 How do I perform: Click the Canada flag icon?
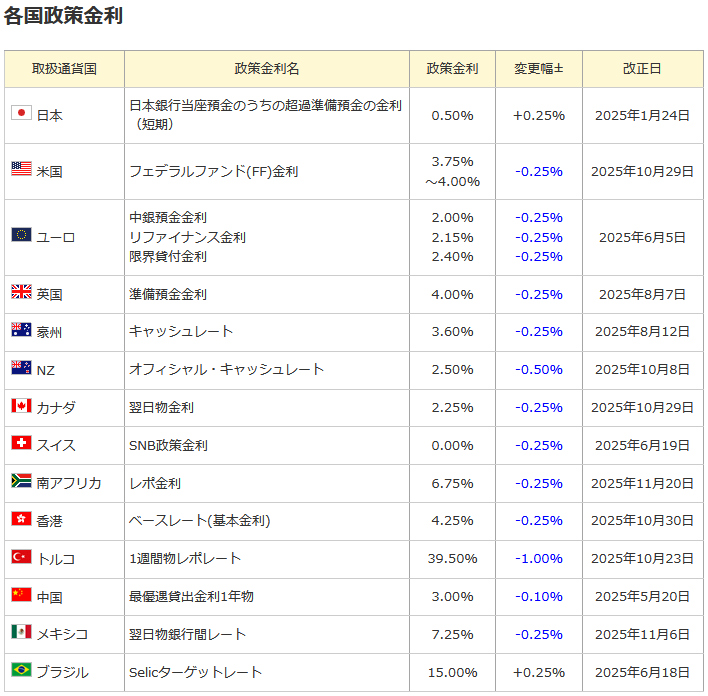point(21,406)
